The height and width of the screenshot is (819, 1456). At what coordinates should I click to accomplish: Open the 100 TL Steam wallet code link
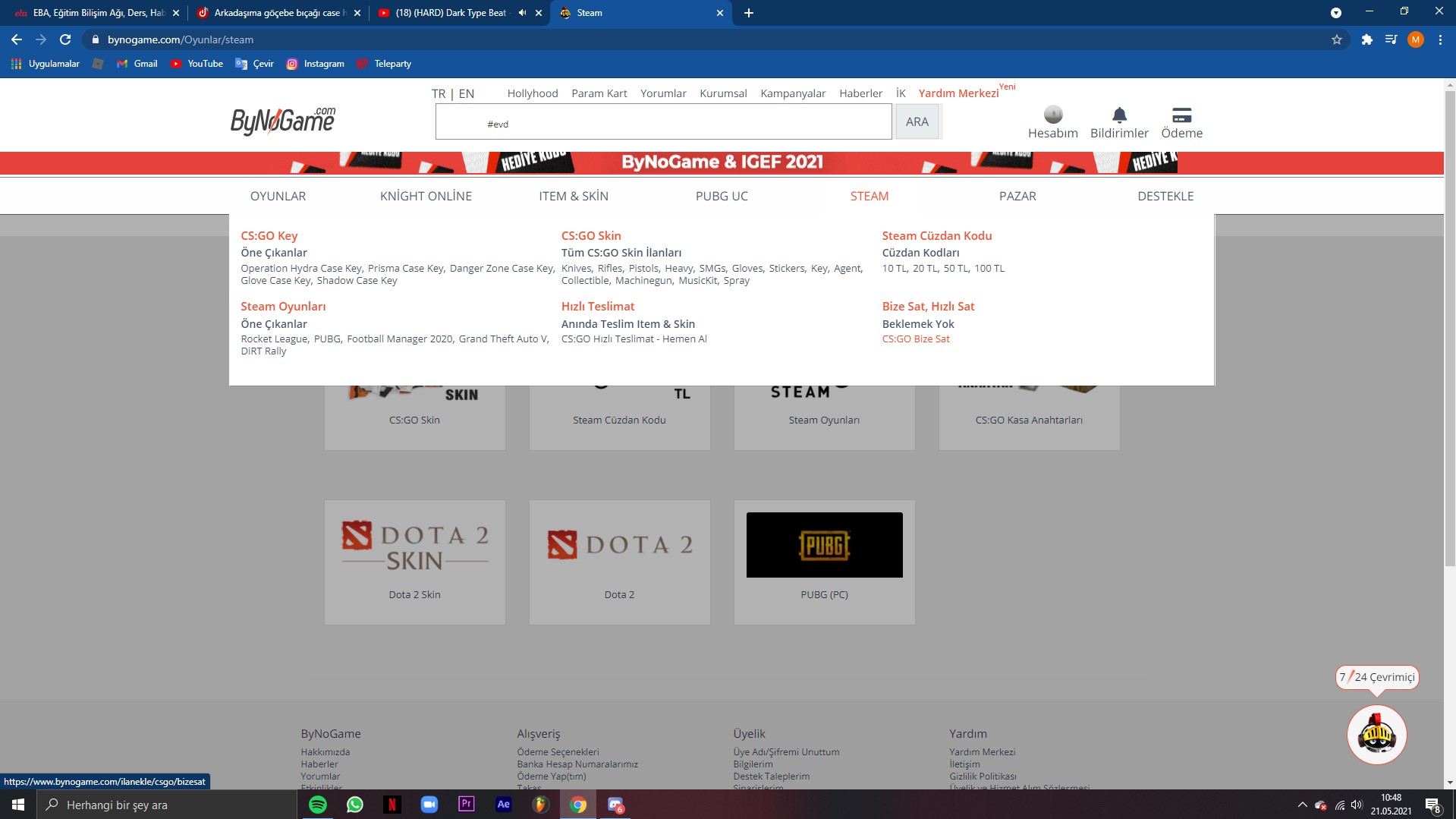point(989,269)
